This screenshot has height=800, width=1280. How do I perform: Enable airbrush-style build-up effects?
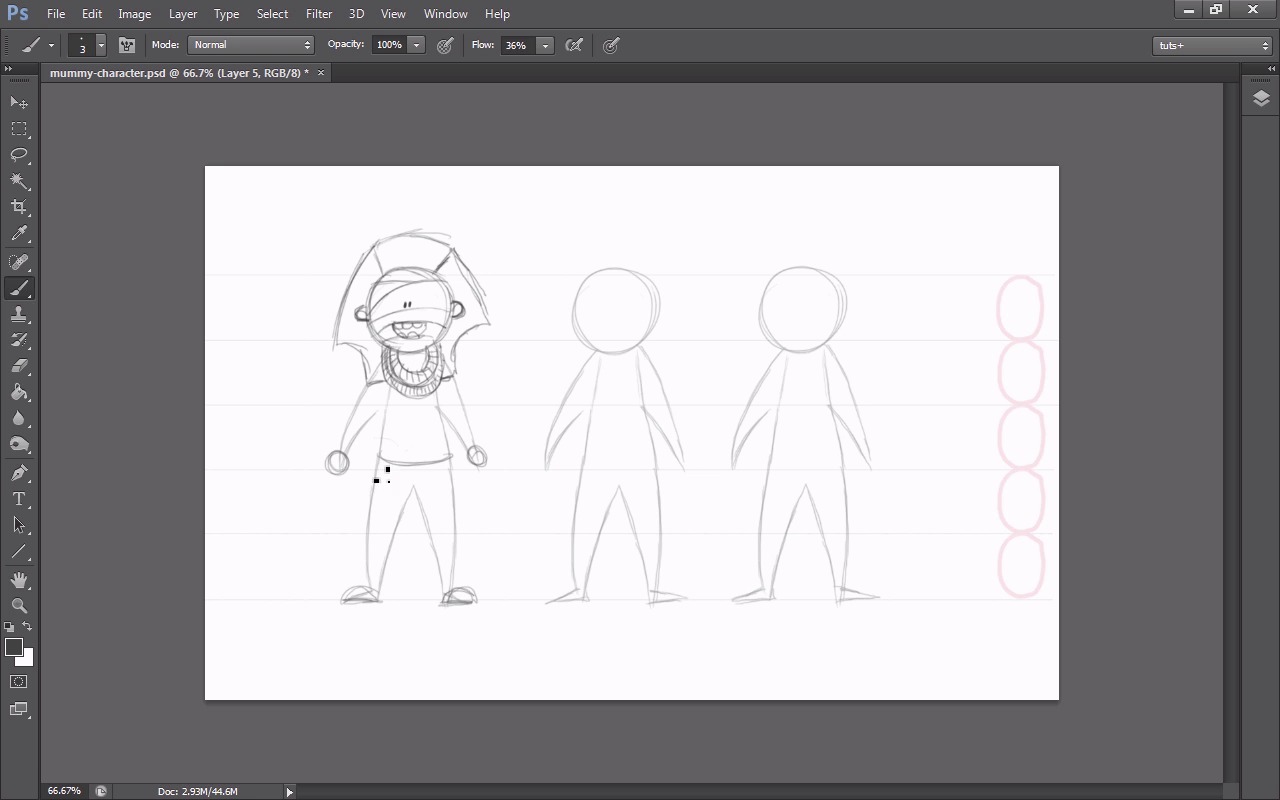[x=574, y=45]
